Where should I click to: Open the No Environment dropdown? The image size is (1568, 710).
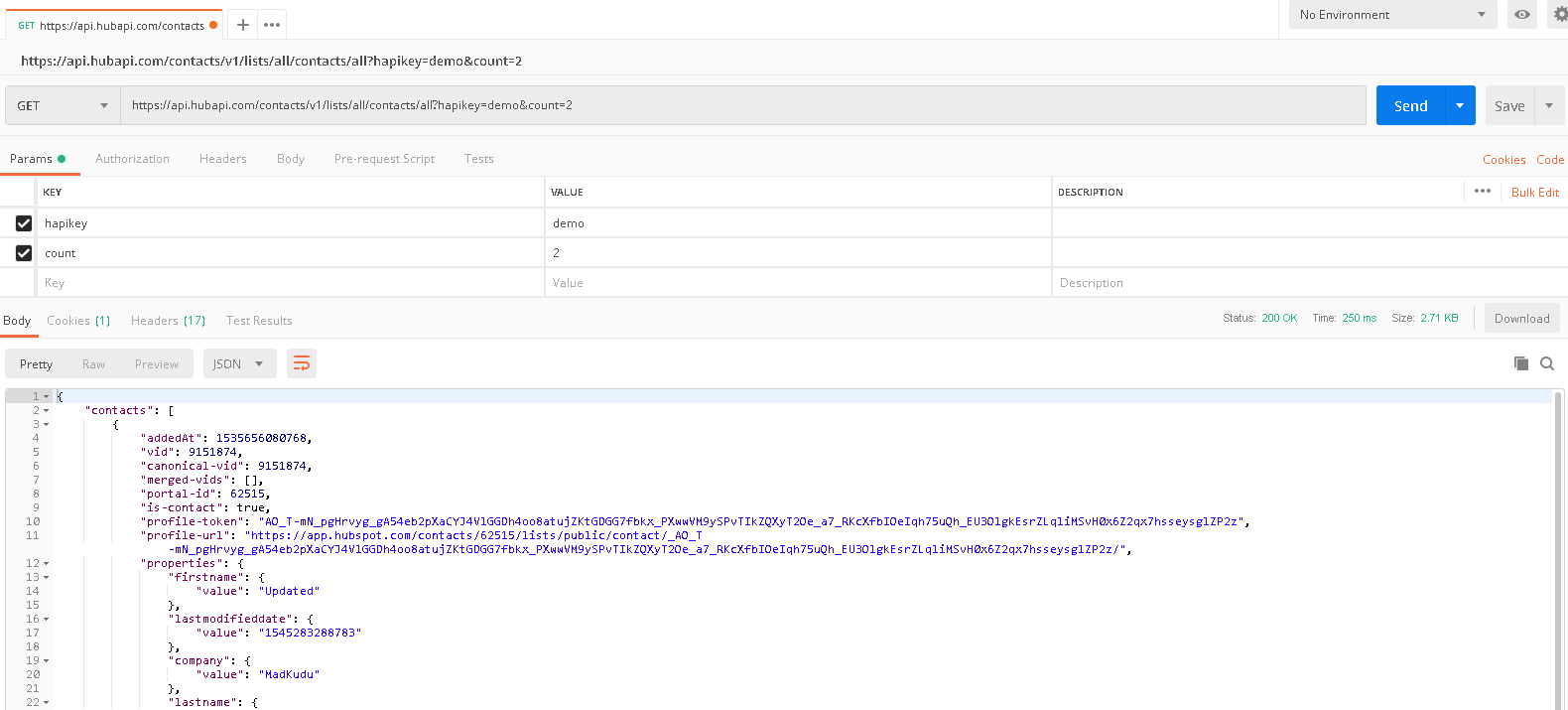(x=1392, y=15)
